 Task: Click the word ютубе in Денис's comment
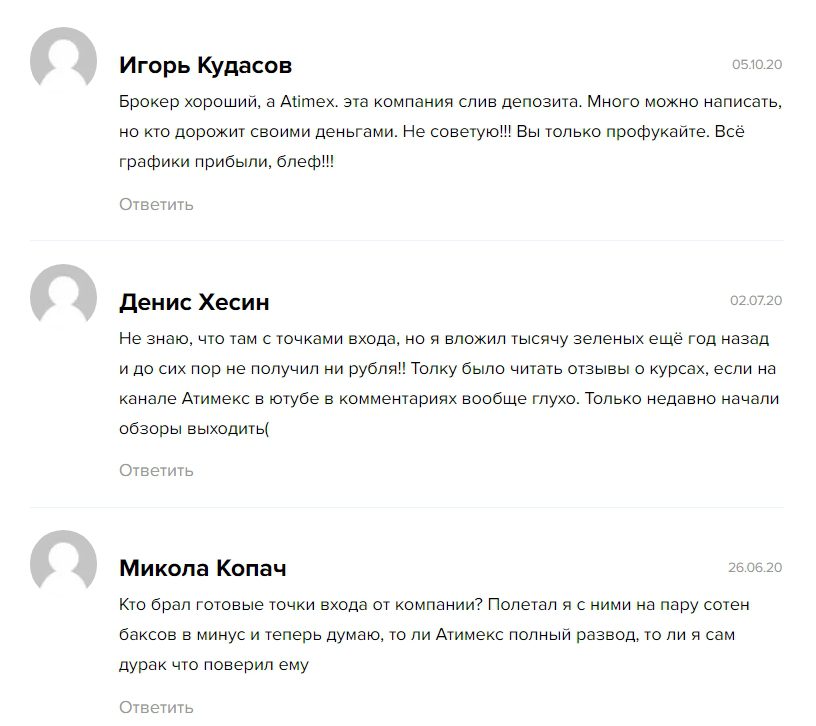coord(290,398)
